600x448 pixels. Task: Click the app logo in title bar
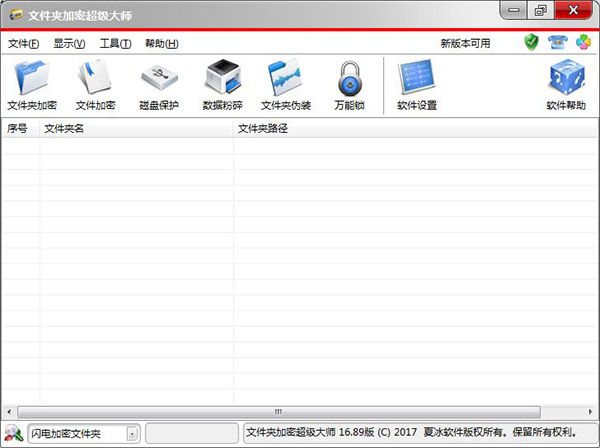[x=16, y=15]
